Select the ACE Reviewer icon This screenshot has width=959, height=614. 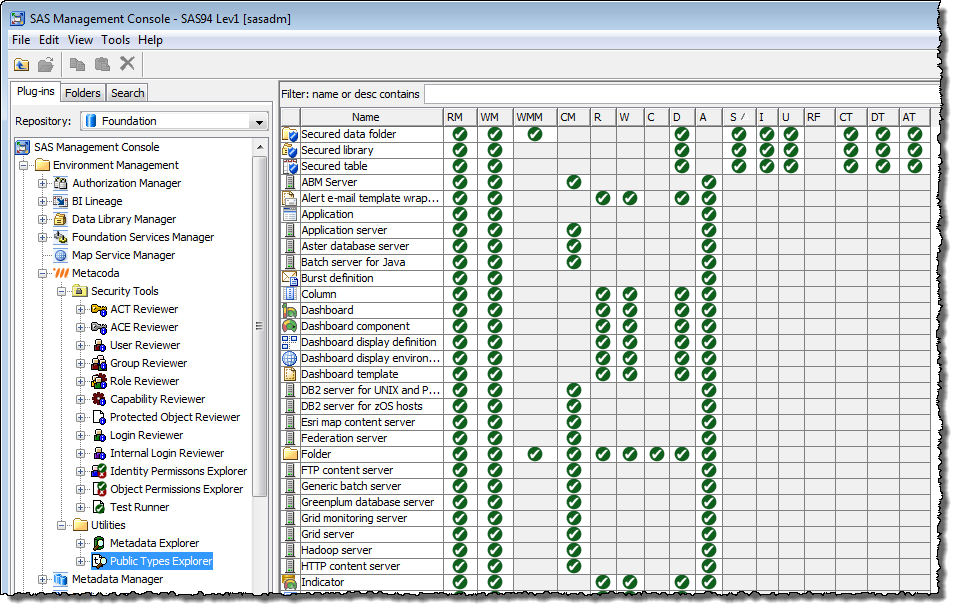click(x=99, y=327)
